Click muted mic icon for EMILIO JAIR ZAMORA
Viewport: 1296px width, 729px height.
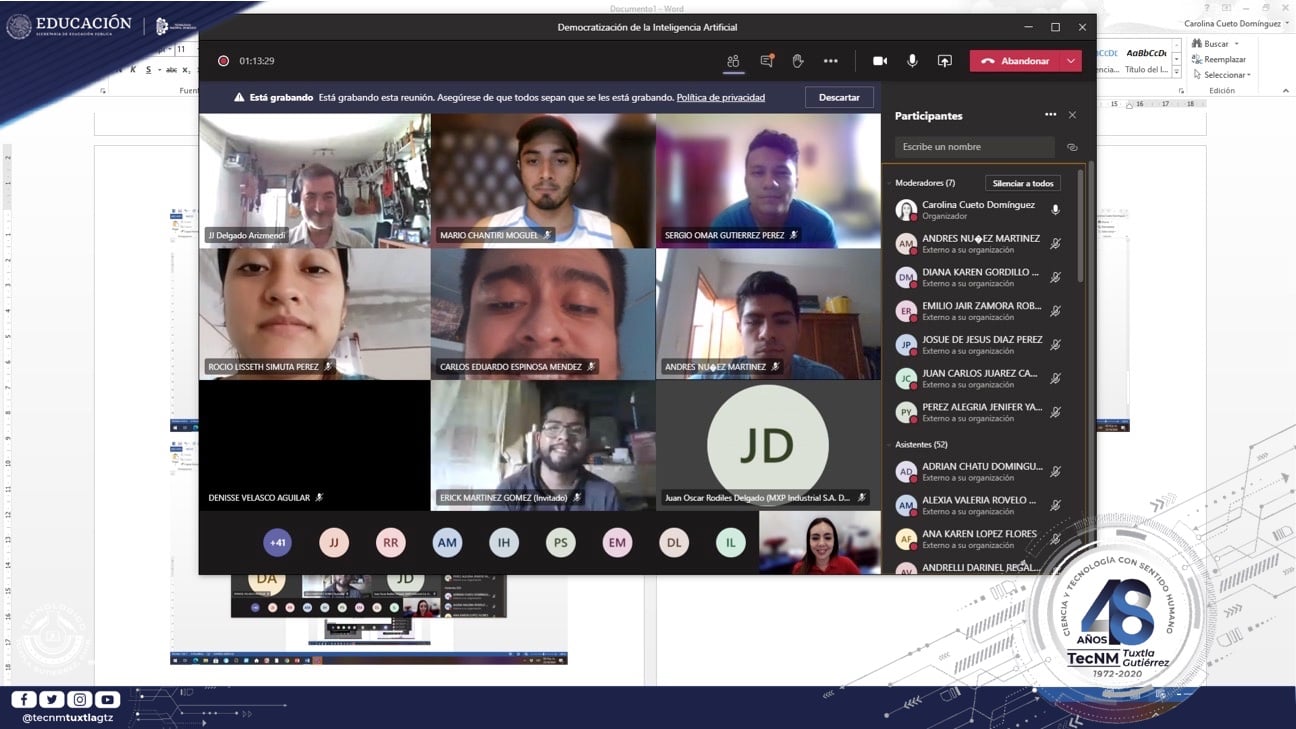pyautogui.click(x=1055, y=311)
